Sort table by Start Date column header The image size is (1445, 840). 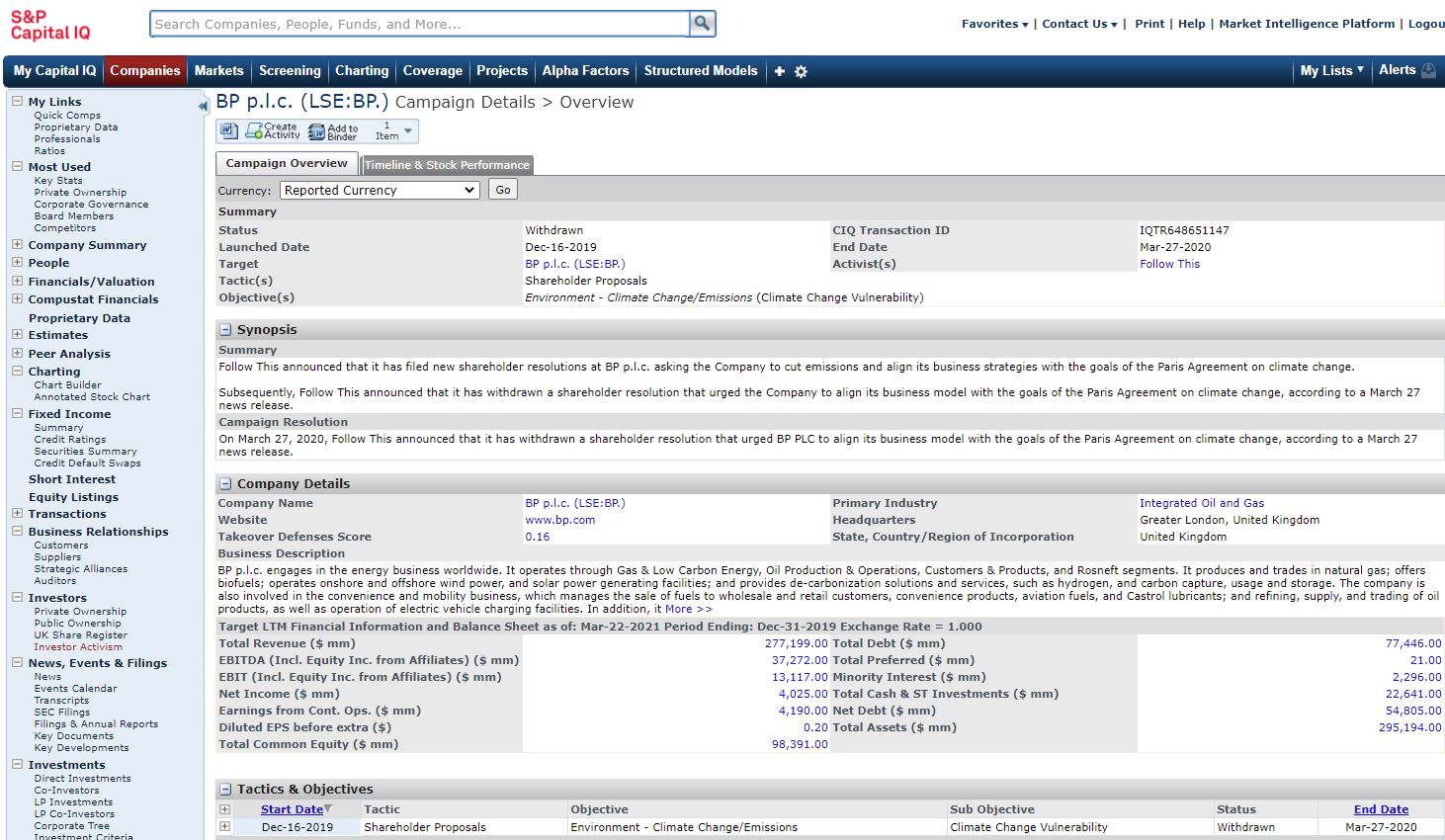coord(292,809)
